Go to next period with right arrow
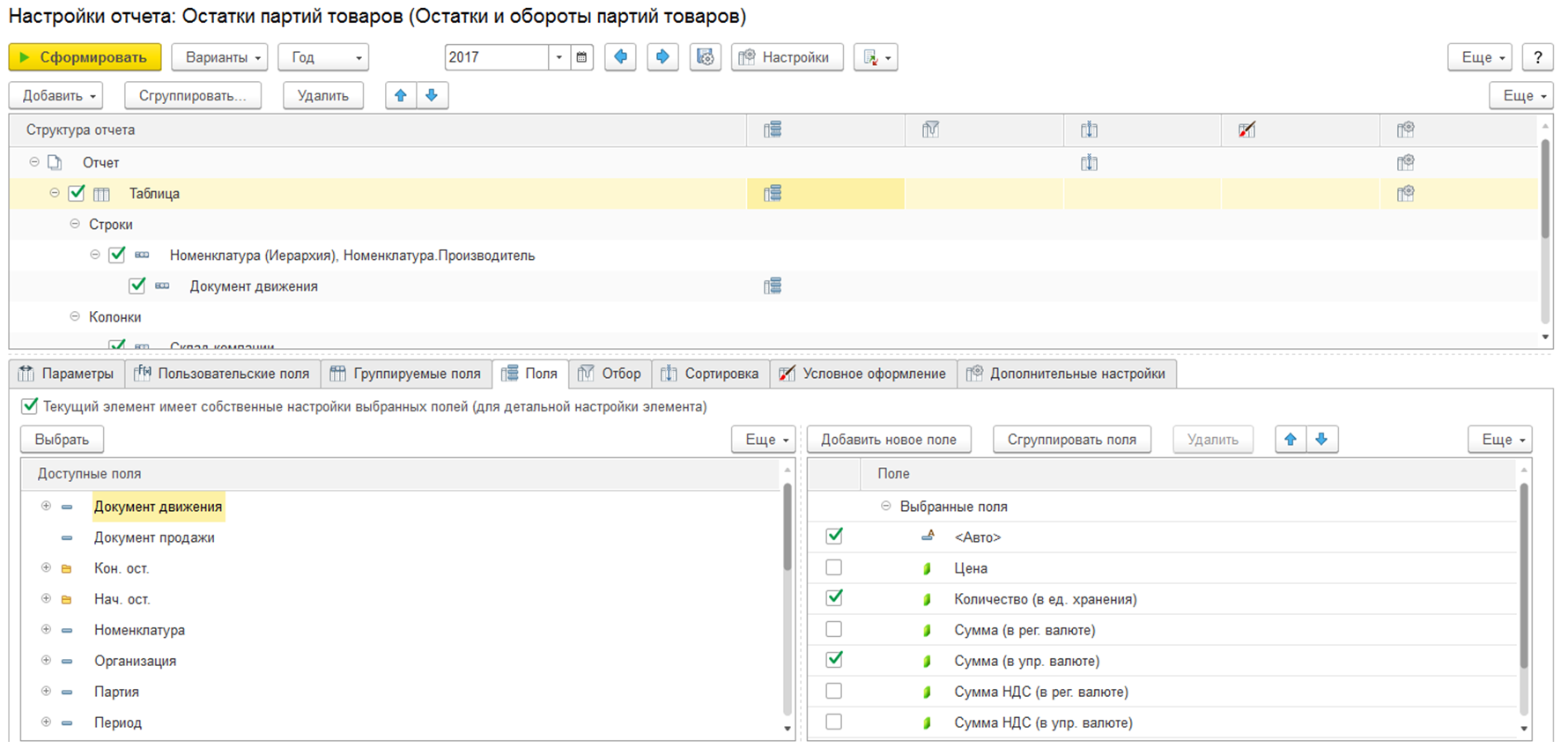 (x=662, y=57)
